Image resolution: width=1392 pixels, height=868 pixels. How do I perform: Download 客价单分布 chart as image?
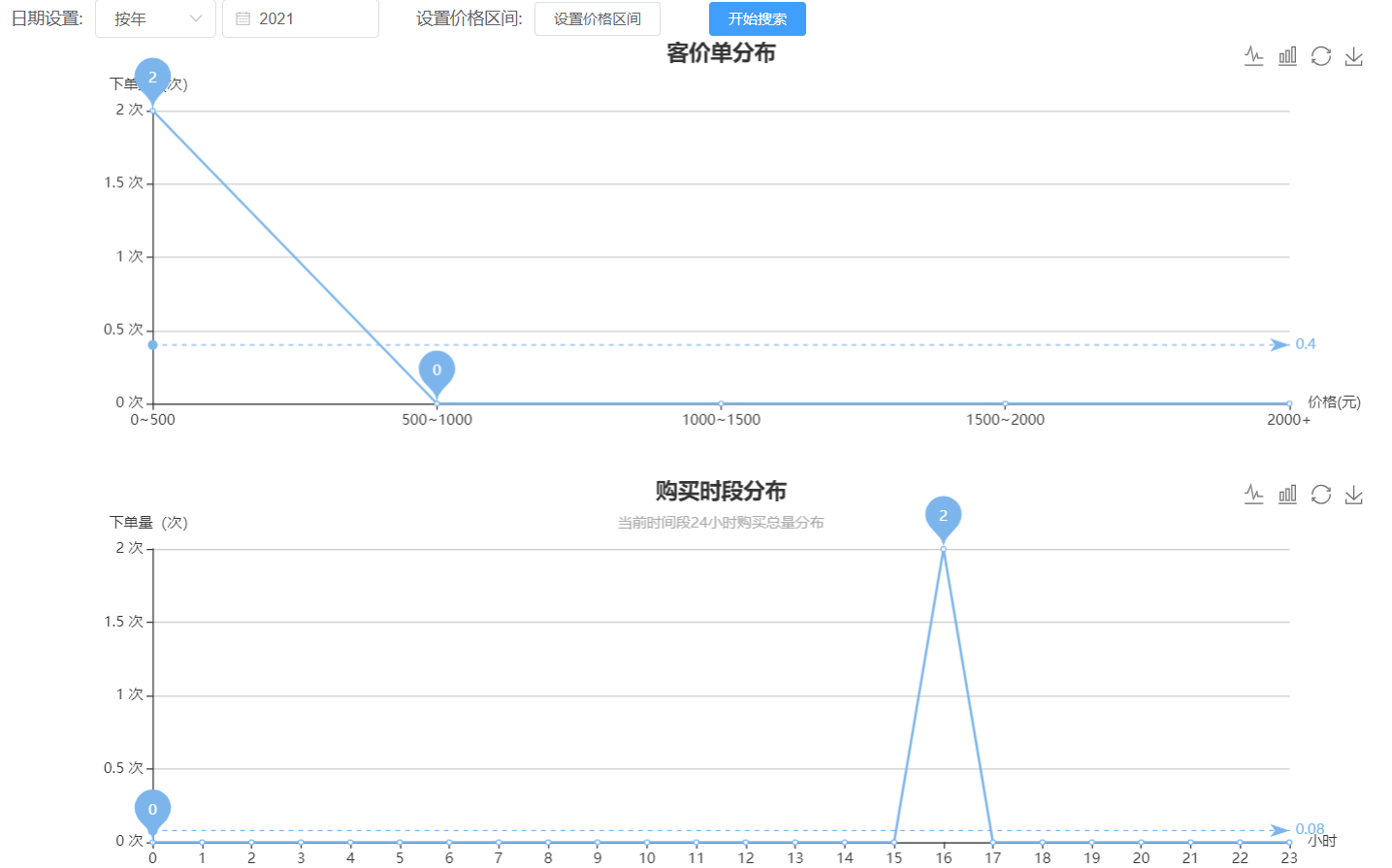[1354, 56]
